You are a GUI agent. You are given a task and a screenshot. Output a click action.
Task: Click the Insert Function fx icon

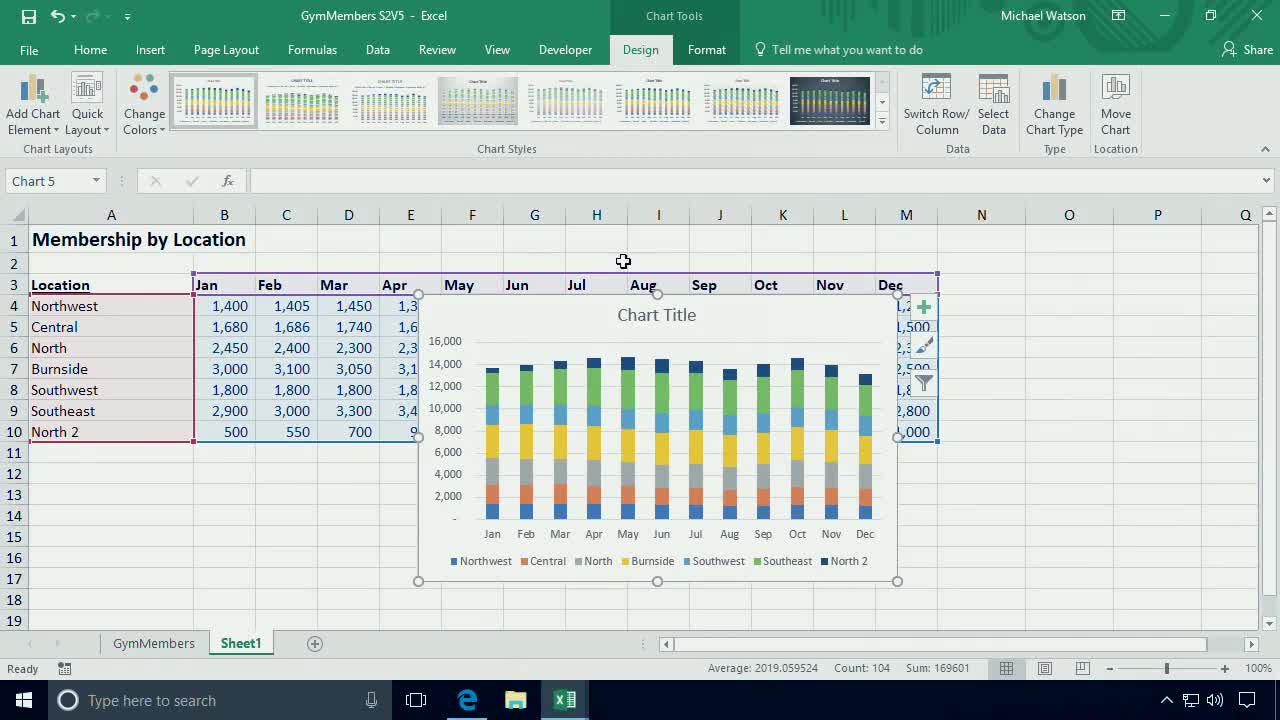(227, 181)
